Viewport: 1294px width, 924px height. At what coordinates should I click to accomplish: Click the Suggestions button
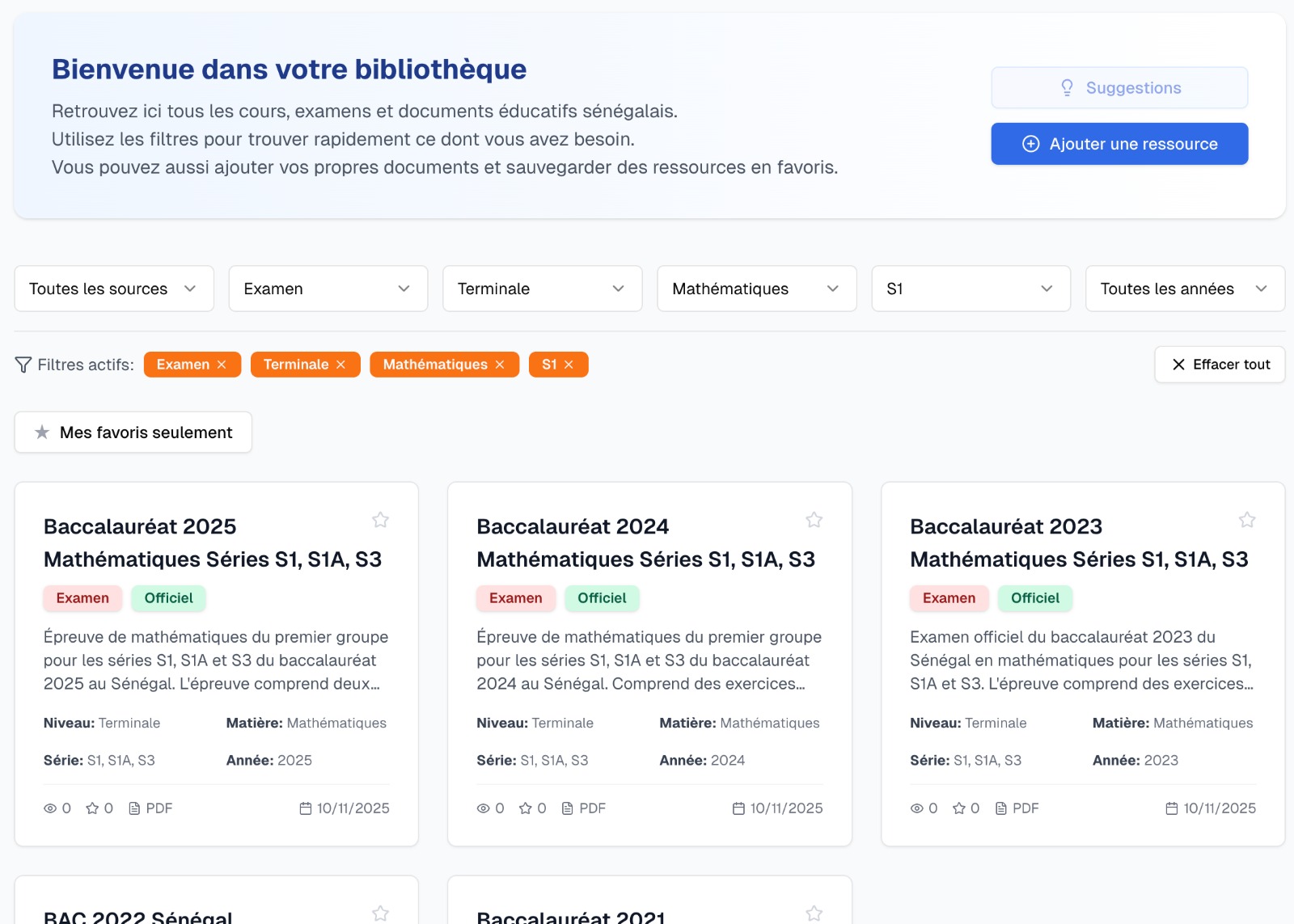(1119, 88)
